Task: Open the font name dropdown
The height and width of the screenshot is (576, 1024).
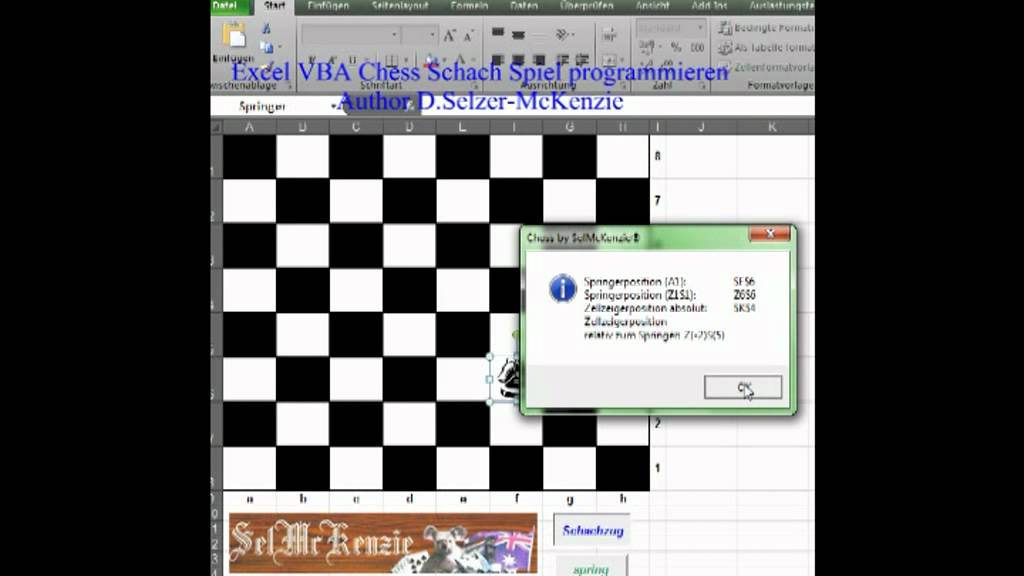Action: point(394,35)
